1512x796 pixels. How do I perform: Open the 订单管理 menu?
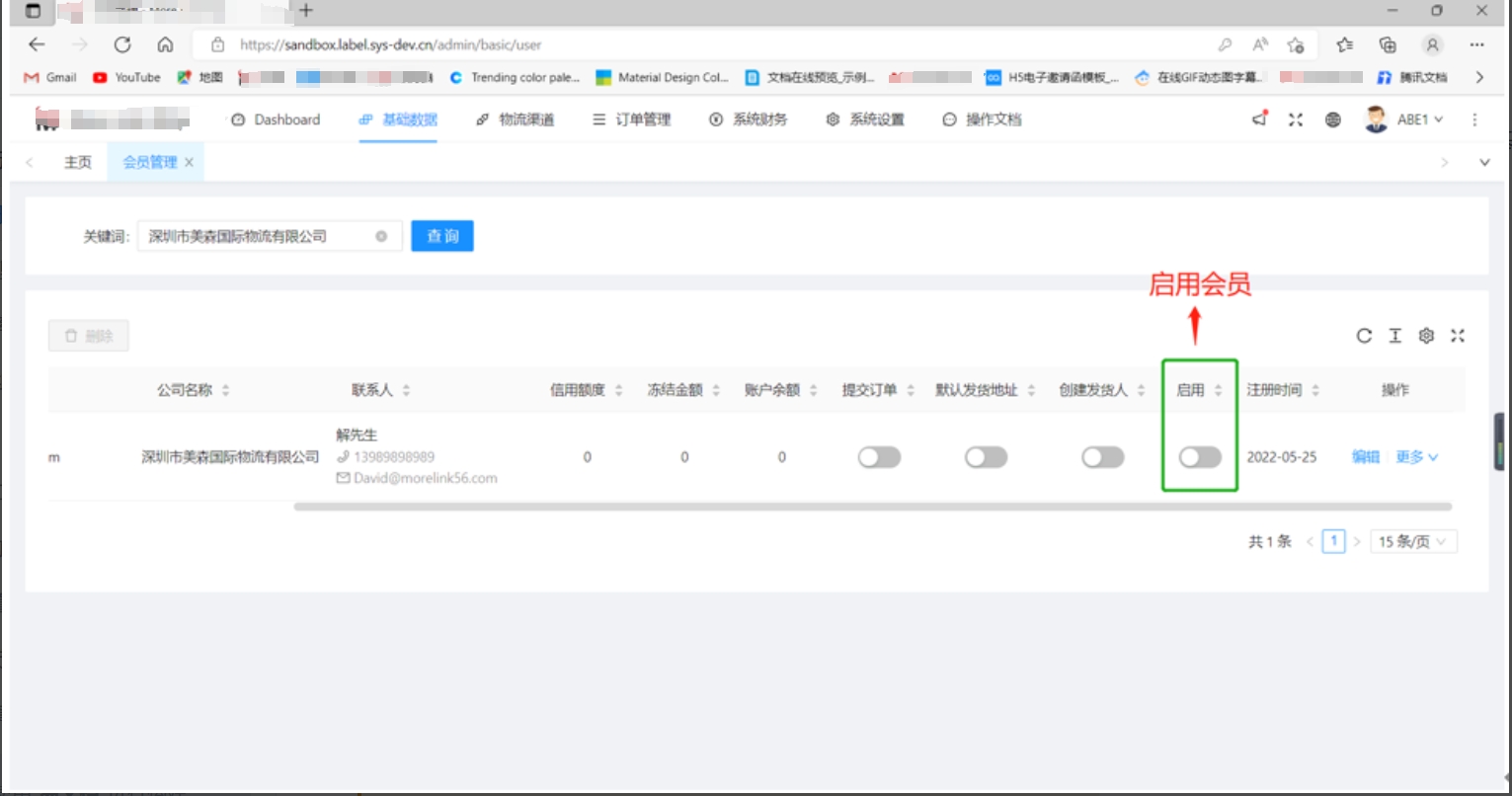pos(643,119)
